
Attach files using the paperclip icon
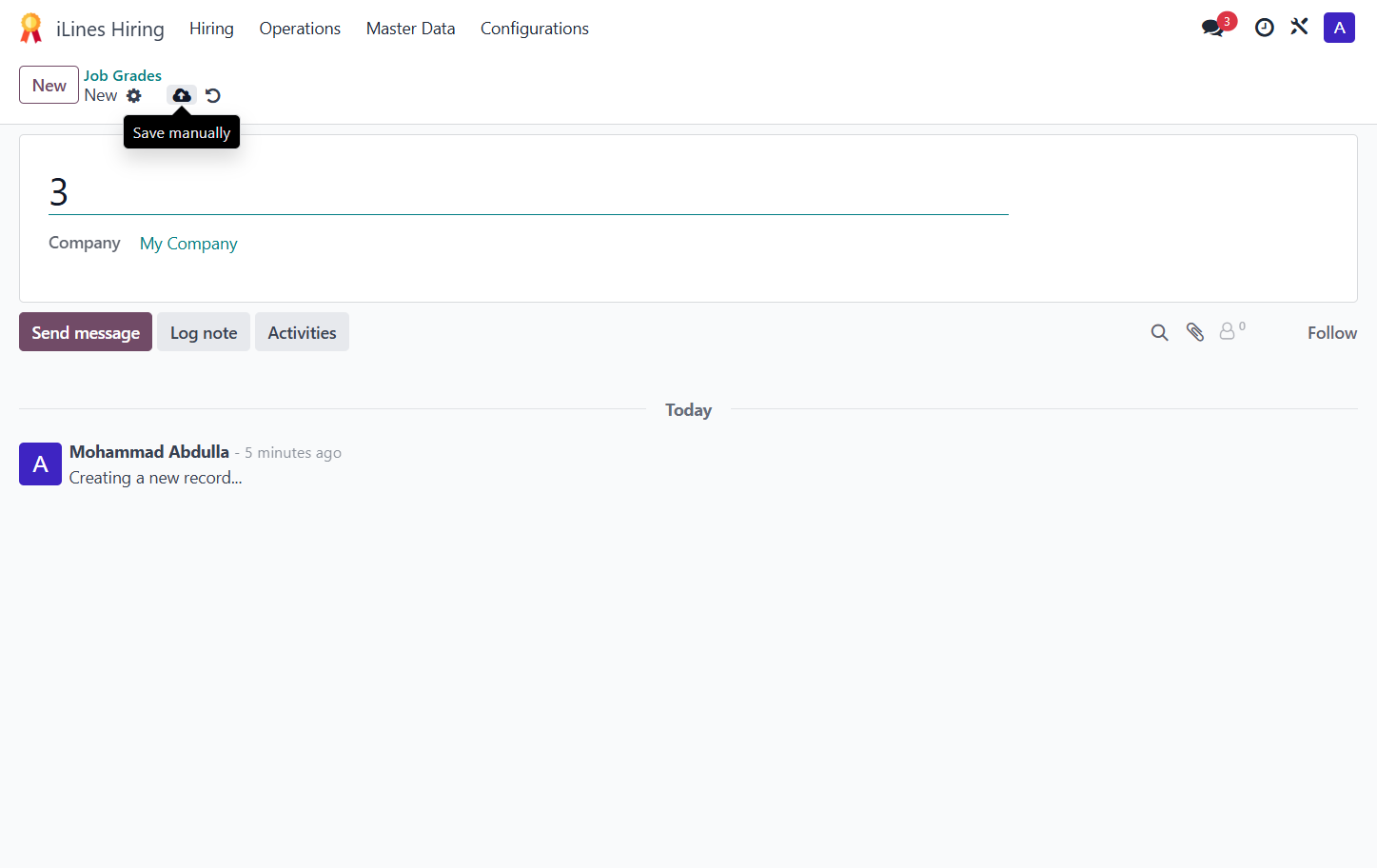(1195, 332)
